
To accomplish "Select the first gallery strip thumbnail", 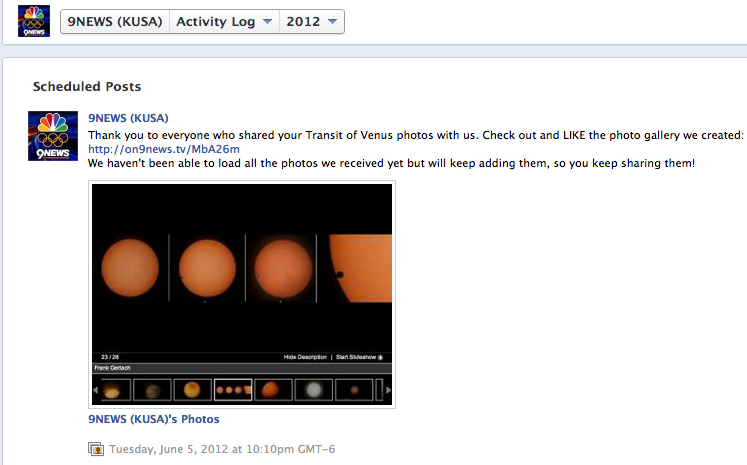I will (x=114, y=390).
